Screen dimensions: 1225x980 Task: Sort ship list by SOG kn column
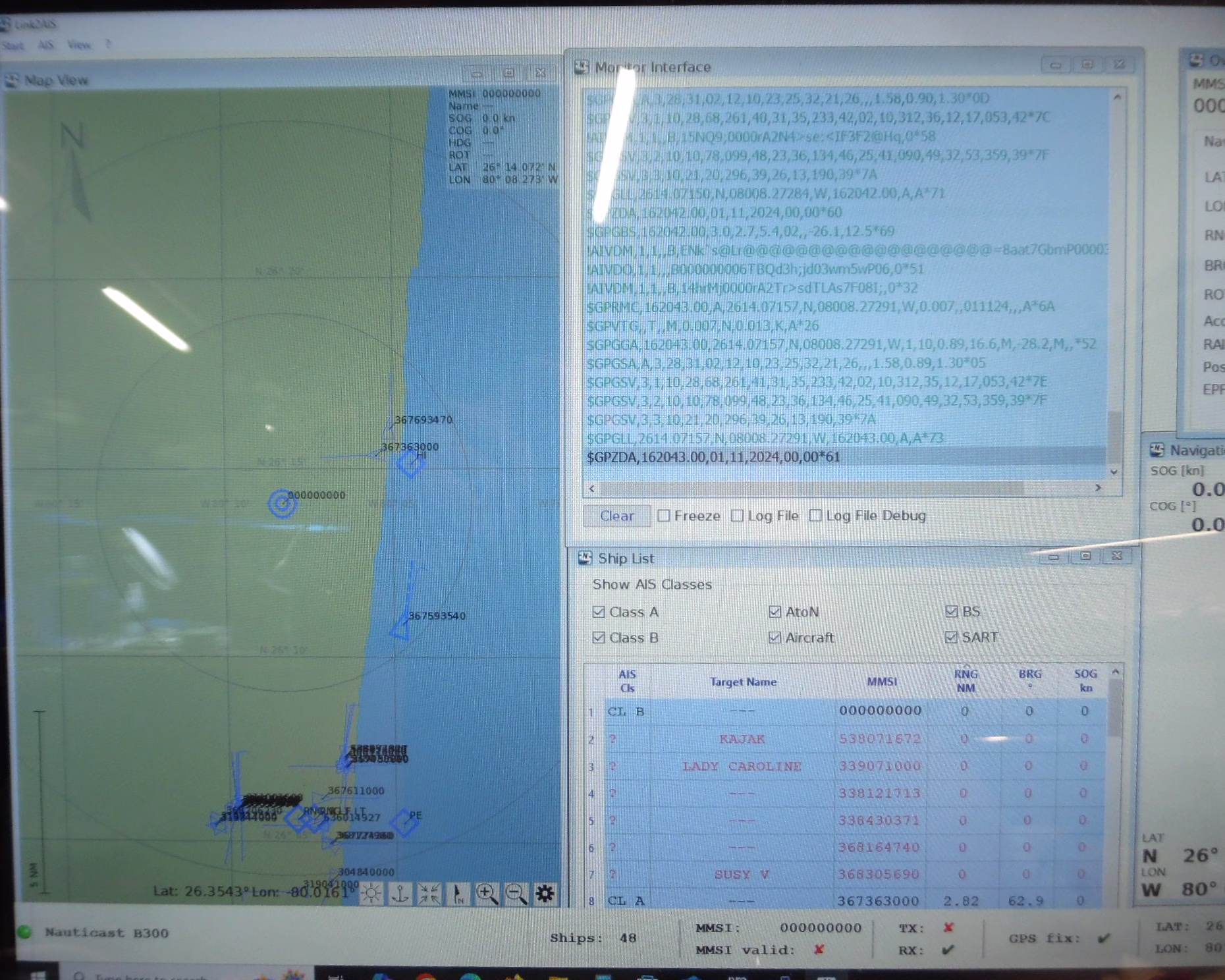[x=1085, y=680]
